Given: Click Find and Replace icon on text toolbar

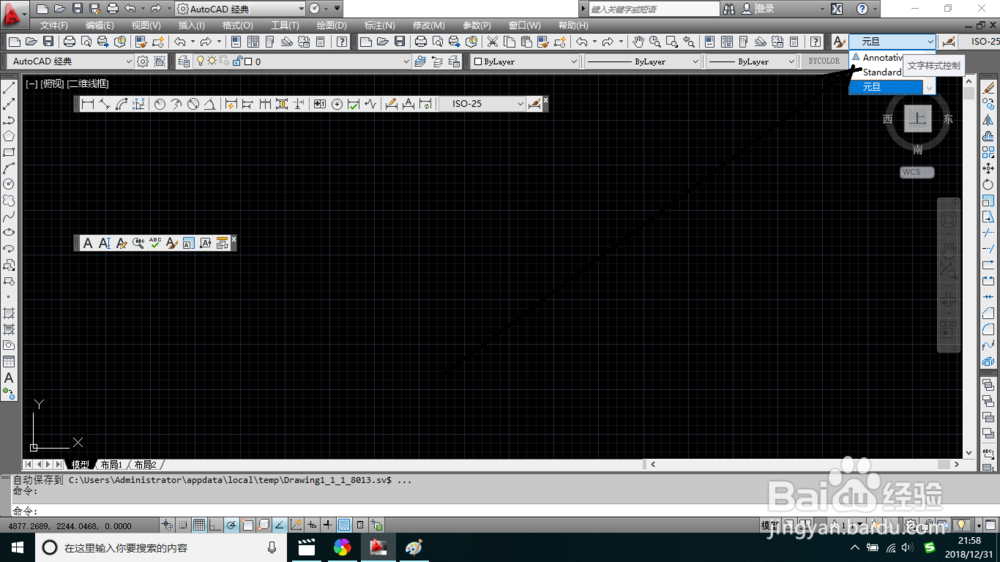Looking at the screenshot, I should pos(138,243).
